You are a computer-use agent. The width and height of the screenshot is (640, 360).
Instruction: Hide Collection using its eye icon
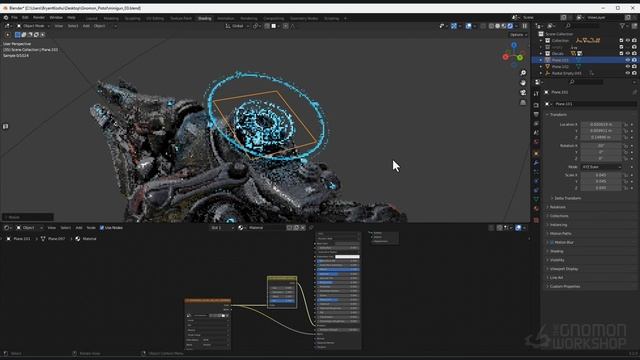628,40
